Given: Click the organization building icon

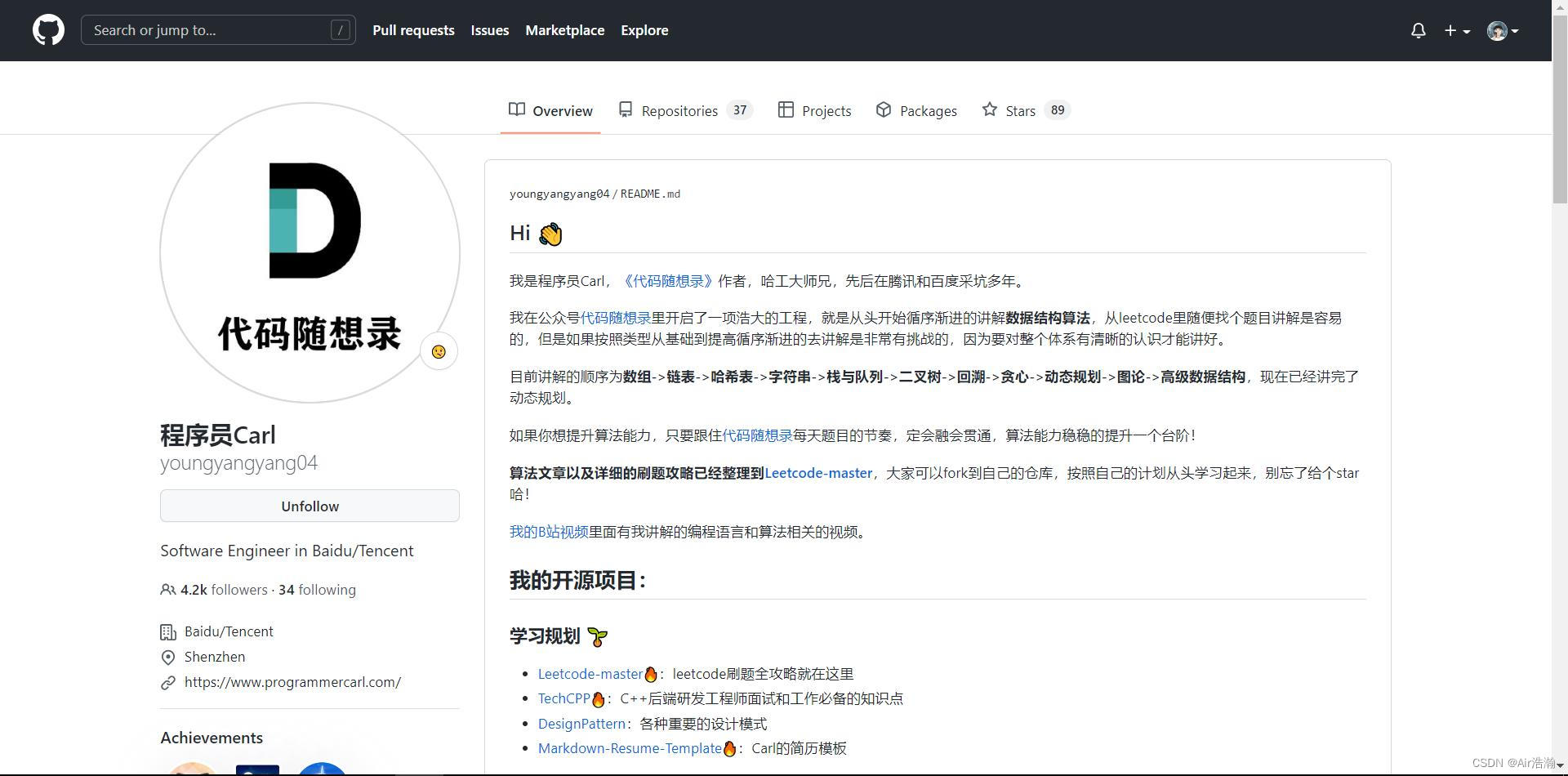Looking at the screenshot, I should (167, 632).
